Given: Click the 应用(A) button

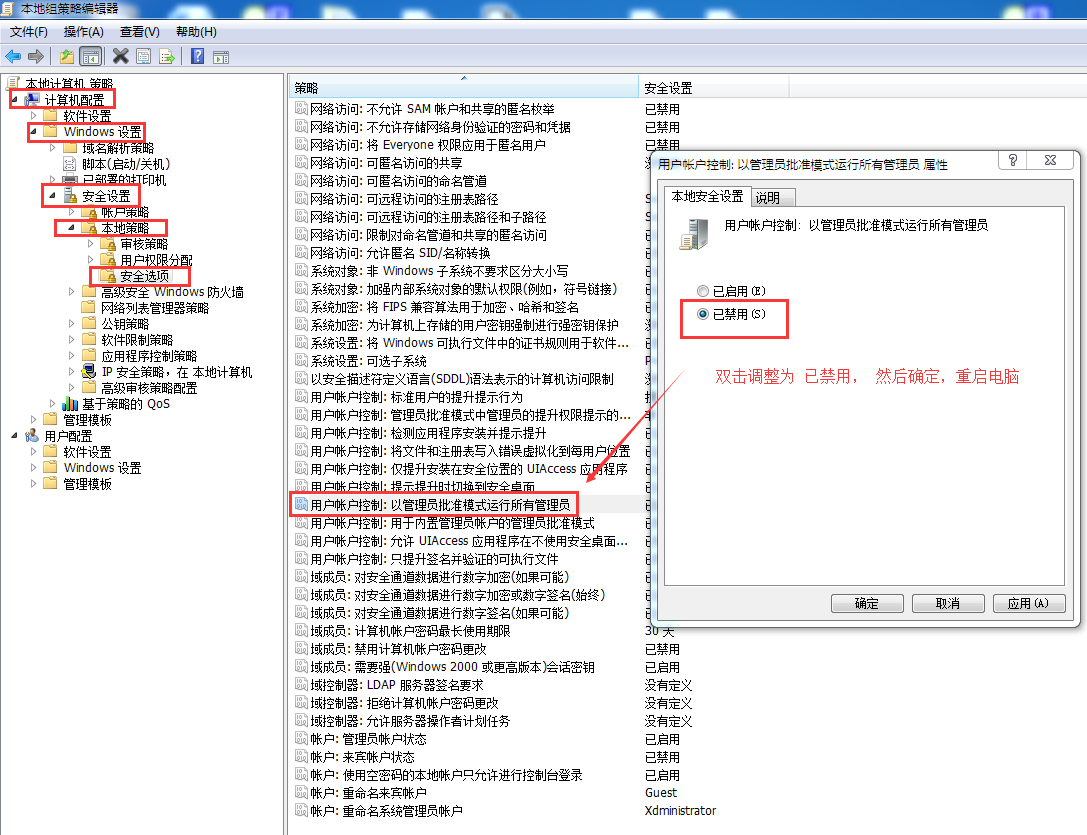Looking at the screenshot, I should click(x=1028, y=604).
